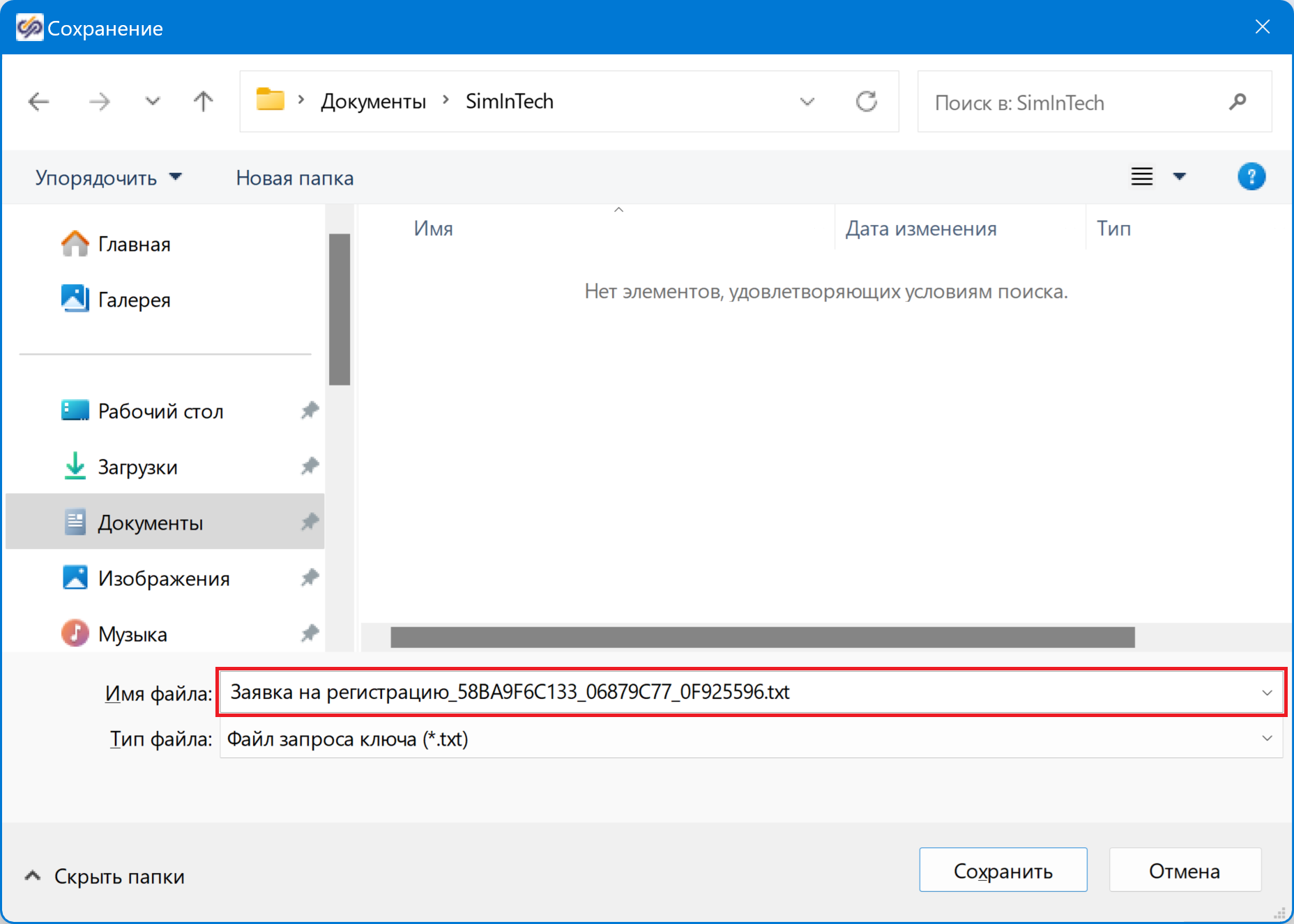
Task: Click the pin icon beside Загрузки
Action: [310, 466]
